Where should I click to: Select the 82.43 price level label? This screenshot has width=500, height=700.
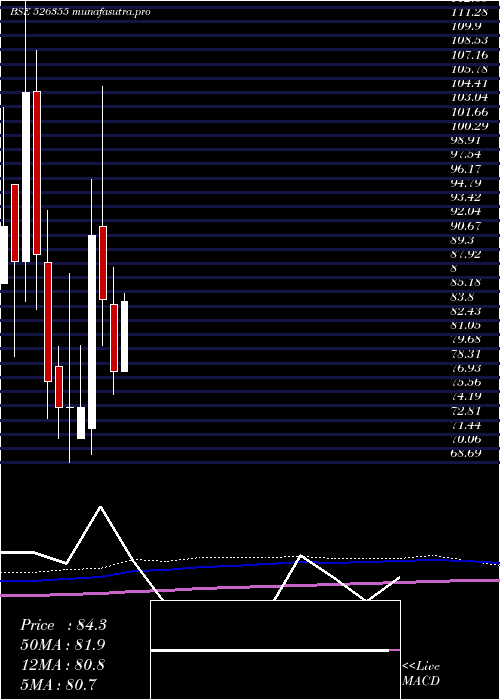[467, 311]
